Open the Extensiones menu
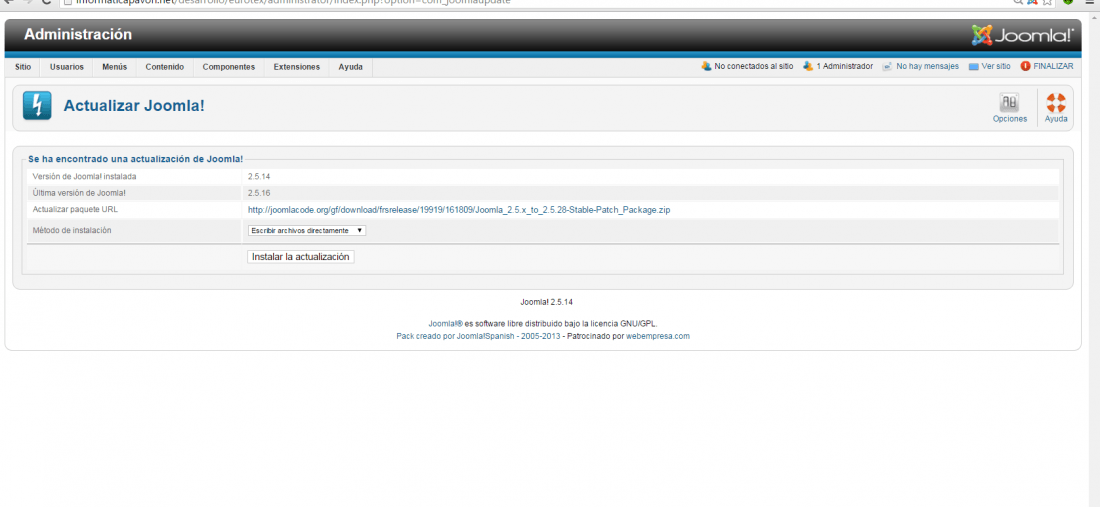The width and height of the screenshot is (1100, 507). coord(297,67)
